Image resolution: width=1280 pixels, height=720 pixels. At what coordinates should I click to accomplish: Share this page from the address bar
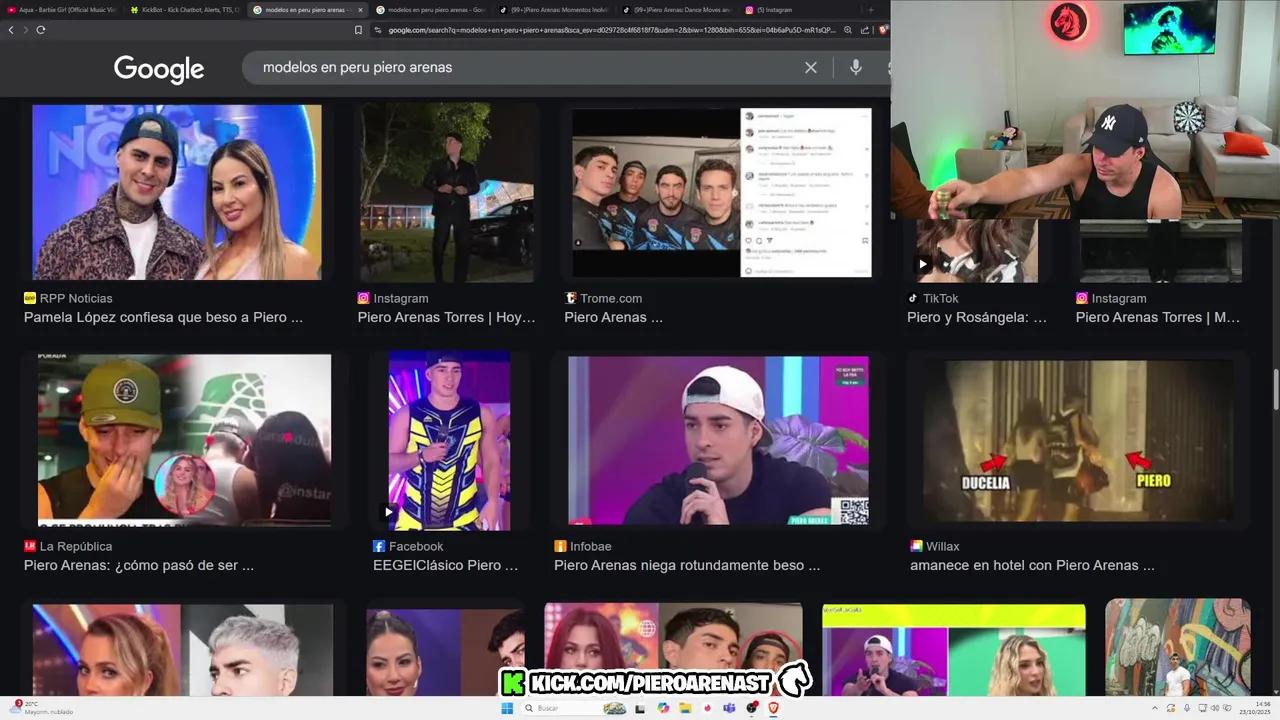click(864, 30)
